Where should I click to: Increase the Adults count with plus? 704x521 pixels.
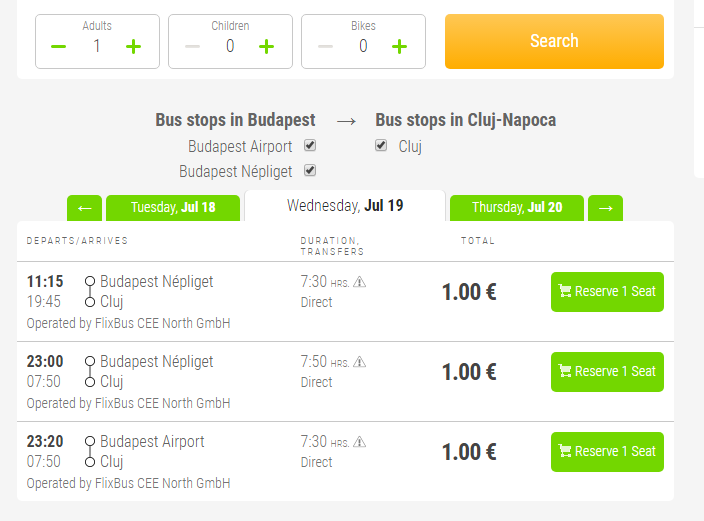(133, 46)
